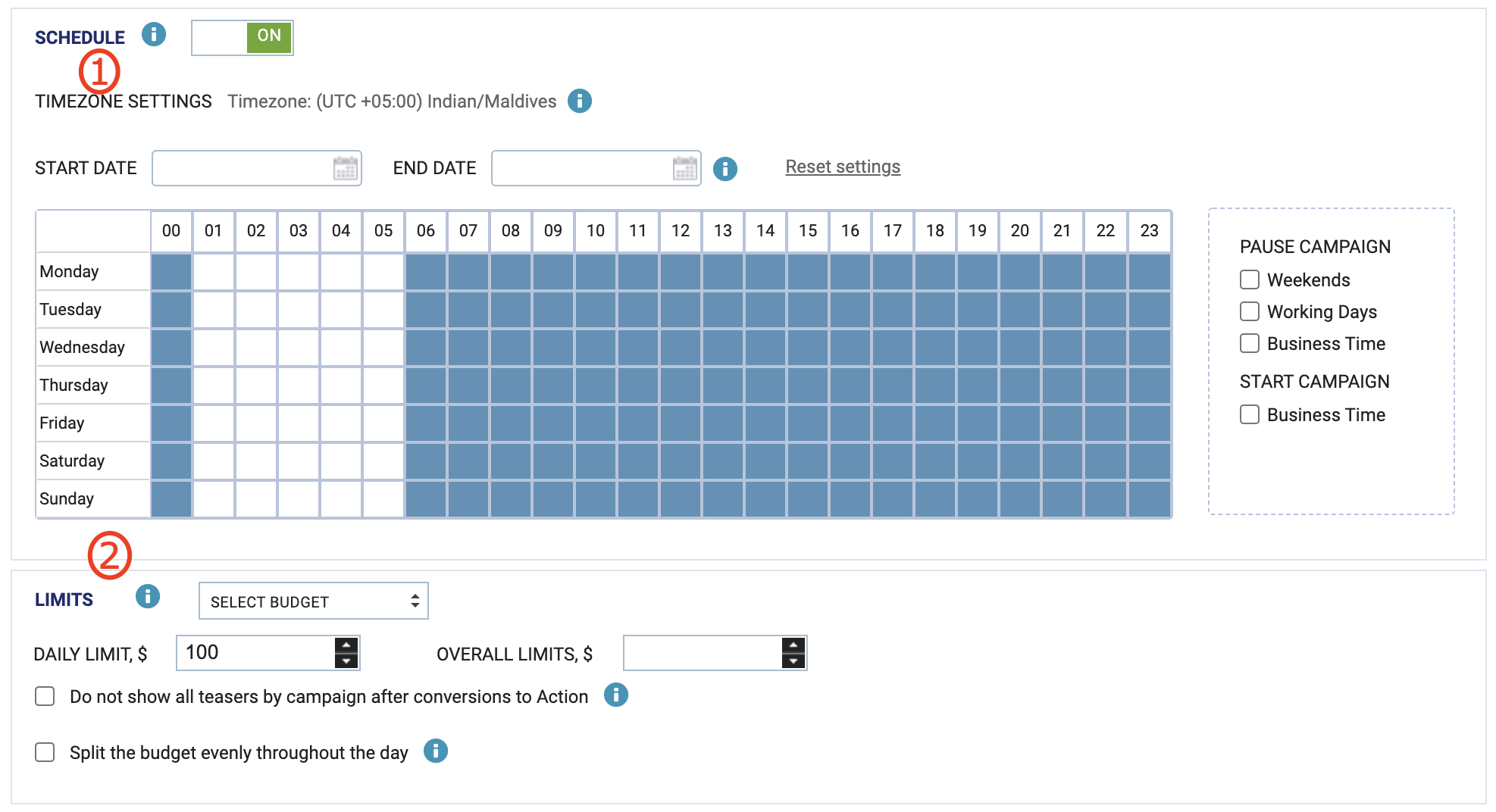Screen dimensions: 1496x812
Task: Enable Do not show all teasers checkbox
Action: point(45,696)
